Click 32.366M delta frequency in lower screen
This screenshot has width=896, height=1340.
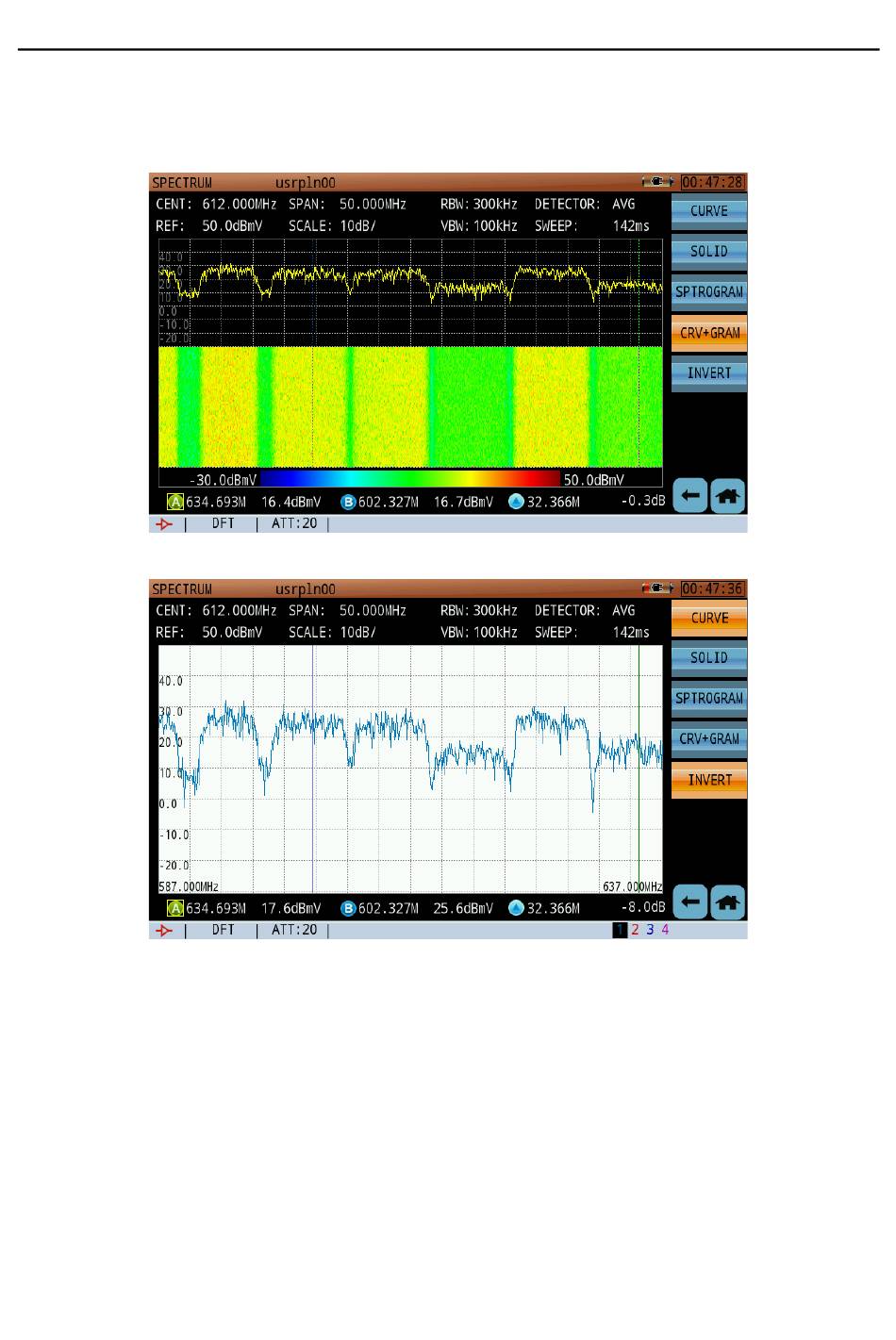click(x=554, y=909)
